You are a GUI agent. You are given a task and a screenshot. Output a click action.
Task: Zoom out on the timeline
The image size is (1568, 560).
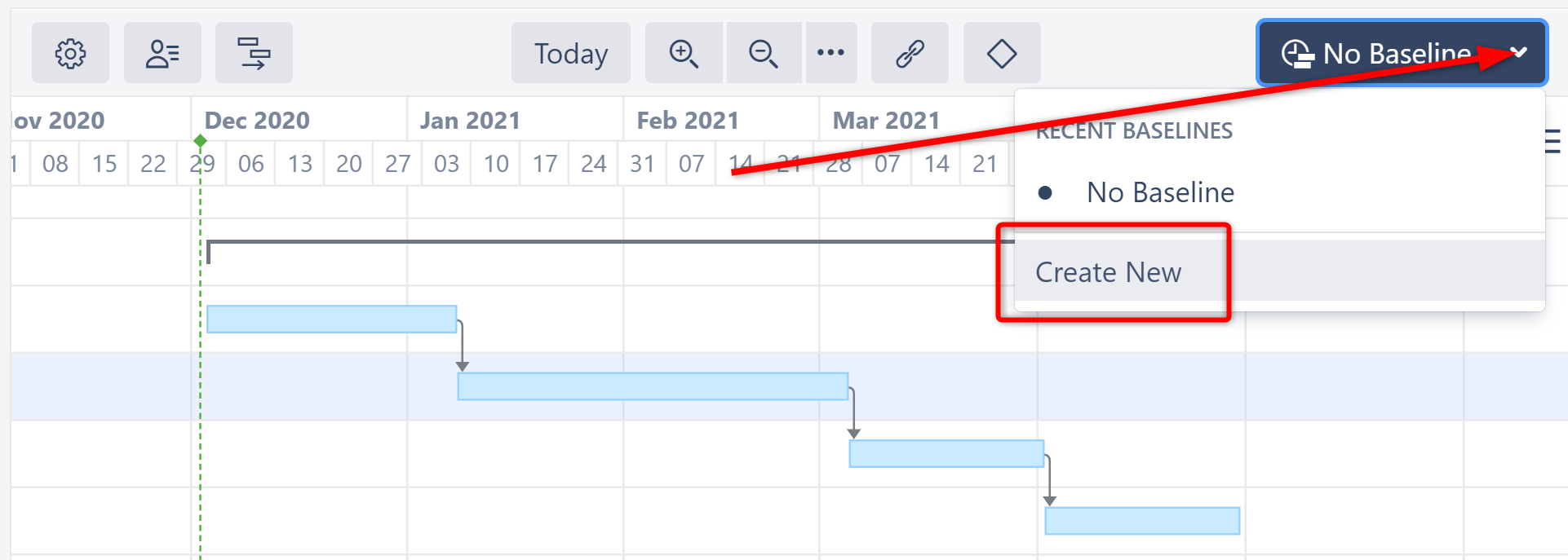[764, 53]
